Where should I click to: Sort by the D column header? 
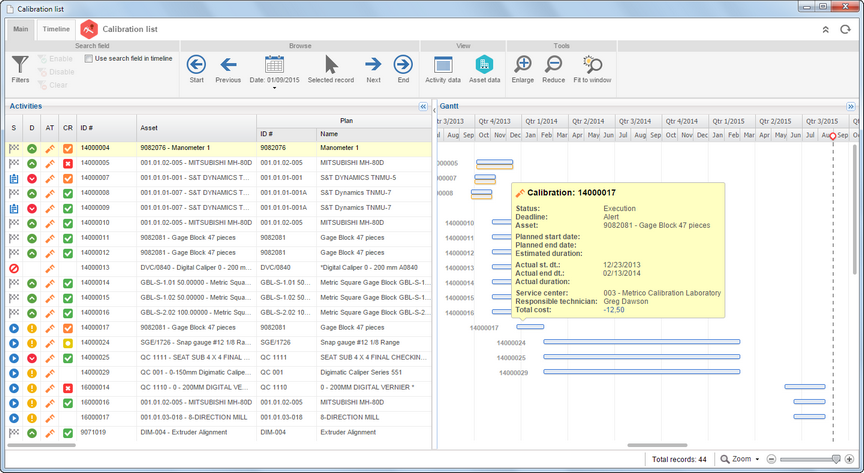pyautogui.click(x=32, y=128)
